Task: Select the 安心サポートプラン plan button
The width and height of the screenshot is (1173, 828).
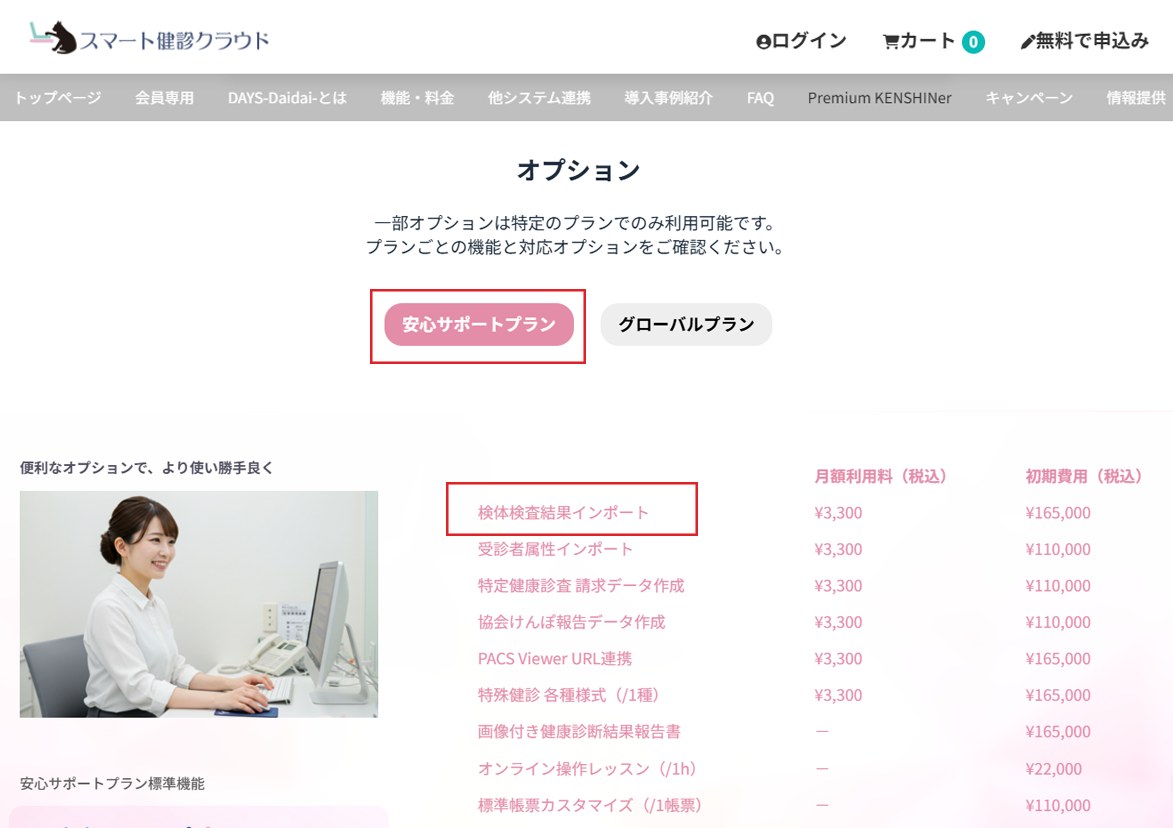Action: (x=479, y=325)
